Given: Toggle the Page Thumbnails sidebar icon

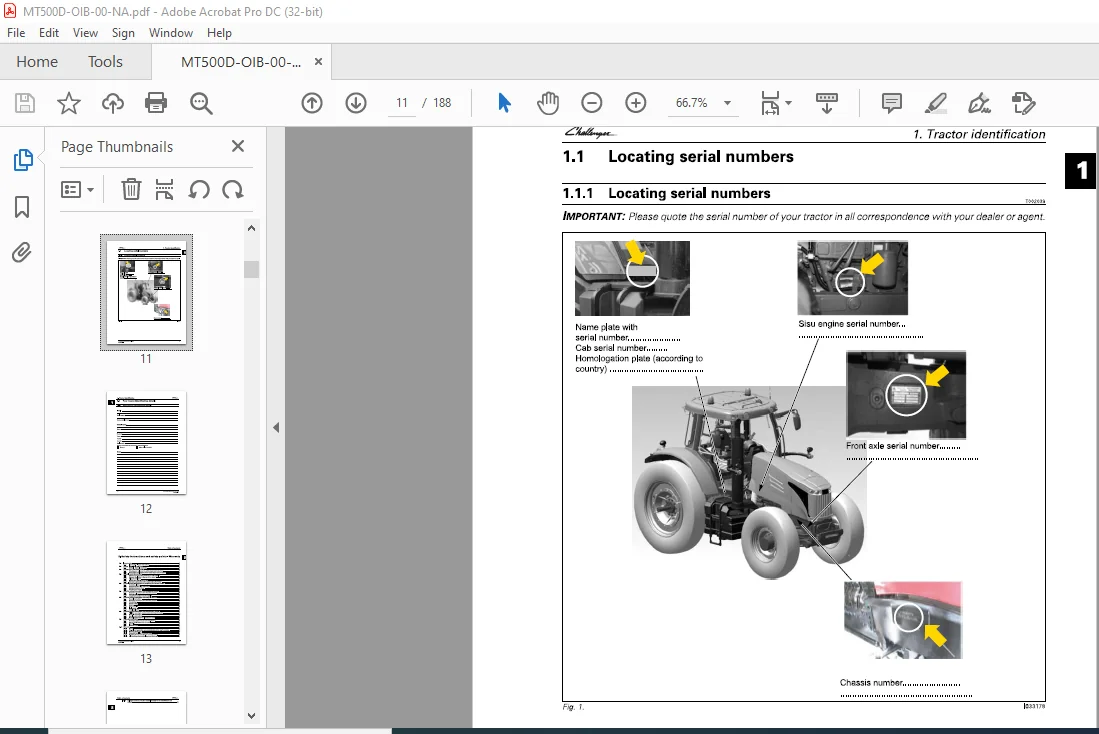Looking at the screenshot, I should point(22,160).
